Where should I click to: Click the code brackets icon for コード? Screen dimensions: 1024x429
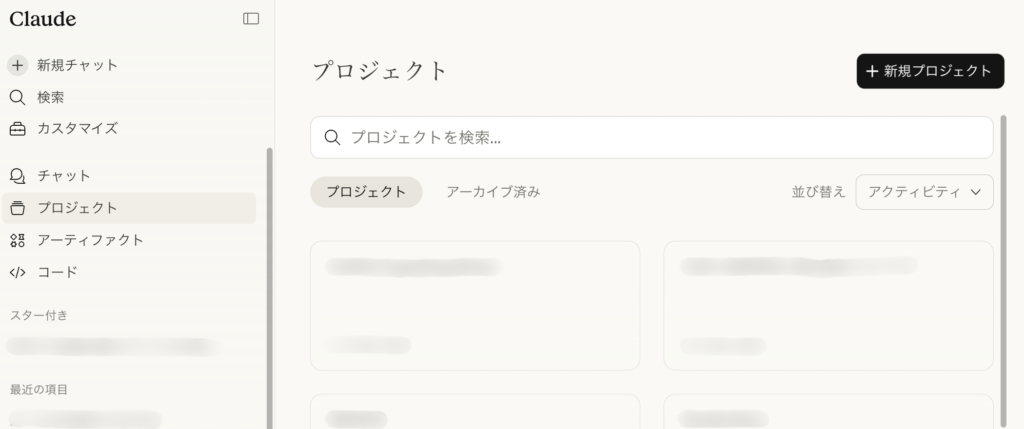coord(17,272)
